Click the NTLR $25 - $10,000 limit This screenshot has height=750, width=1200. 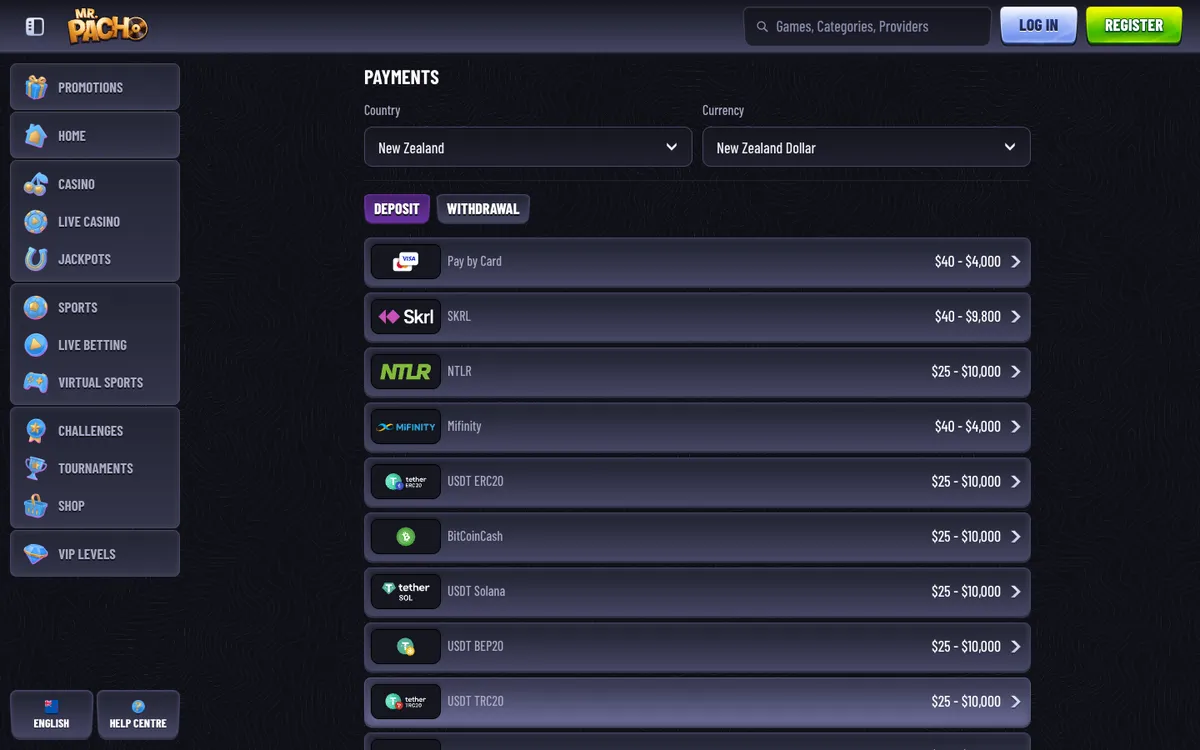pos(966,371)
